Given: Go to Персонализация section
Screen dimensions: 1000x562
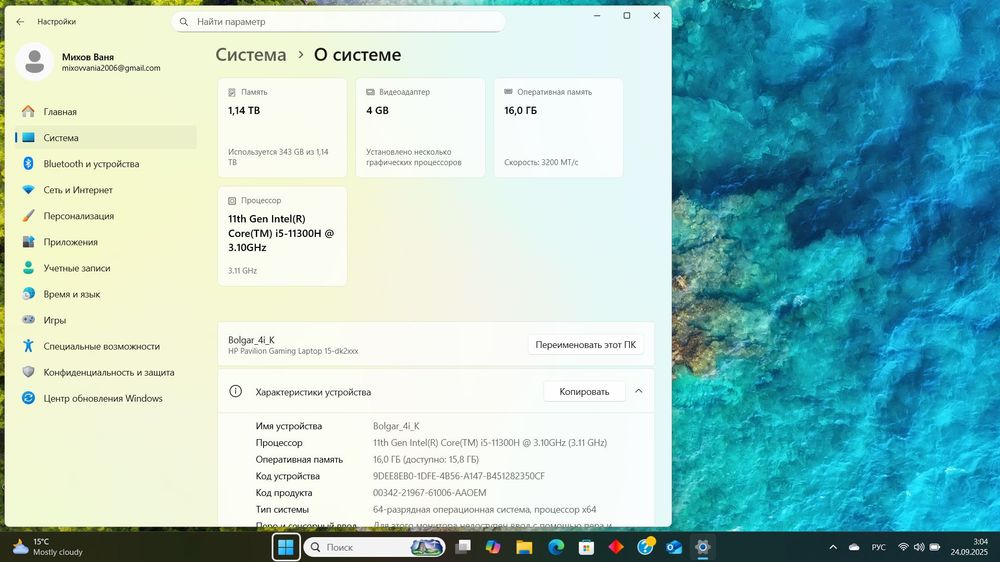Looking at the screenshot, I should pyautogui.click(x=106, y=216).
